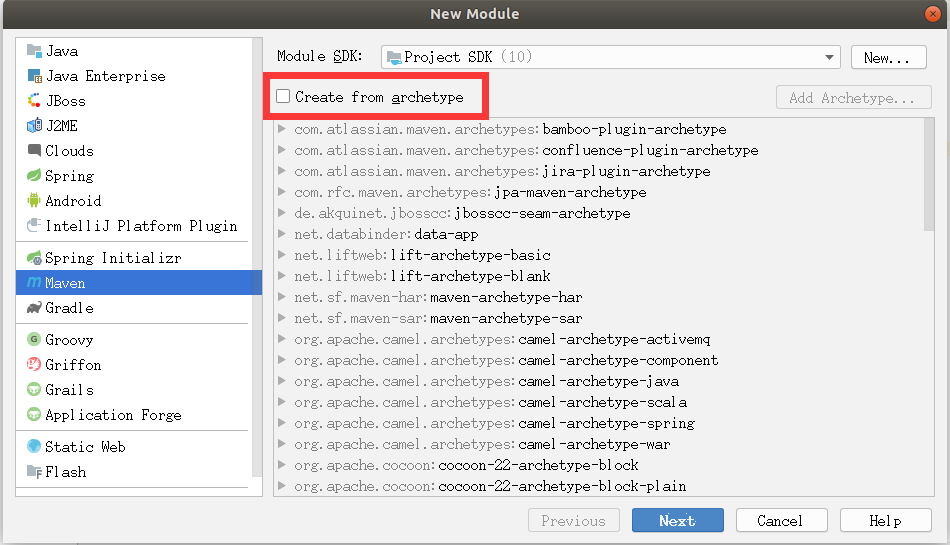Click the Gradle elephant icon
The height and width of the screenshot is (545, 950).
[35, 308]
